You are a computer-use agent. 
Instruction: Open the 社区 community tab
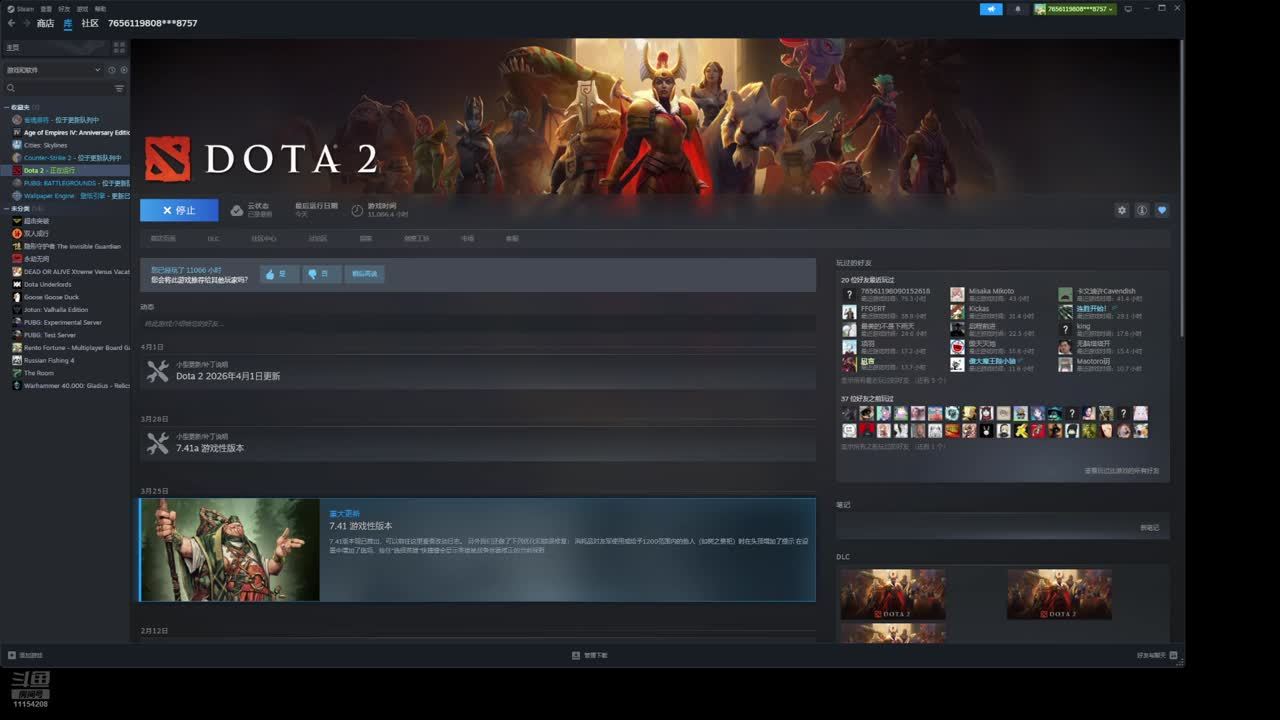(90, 23)
